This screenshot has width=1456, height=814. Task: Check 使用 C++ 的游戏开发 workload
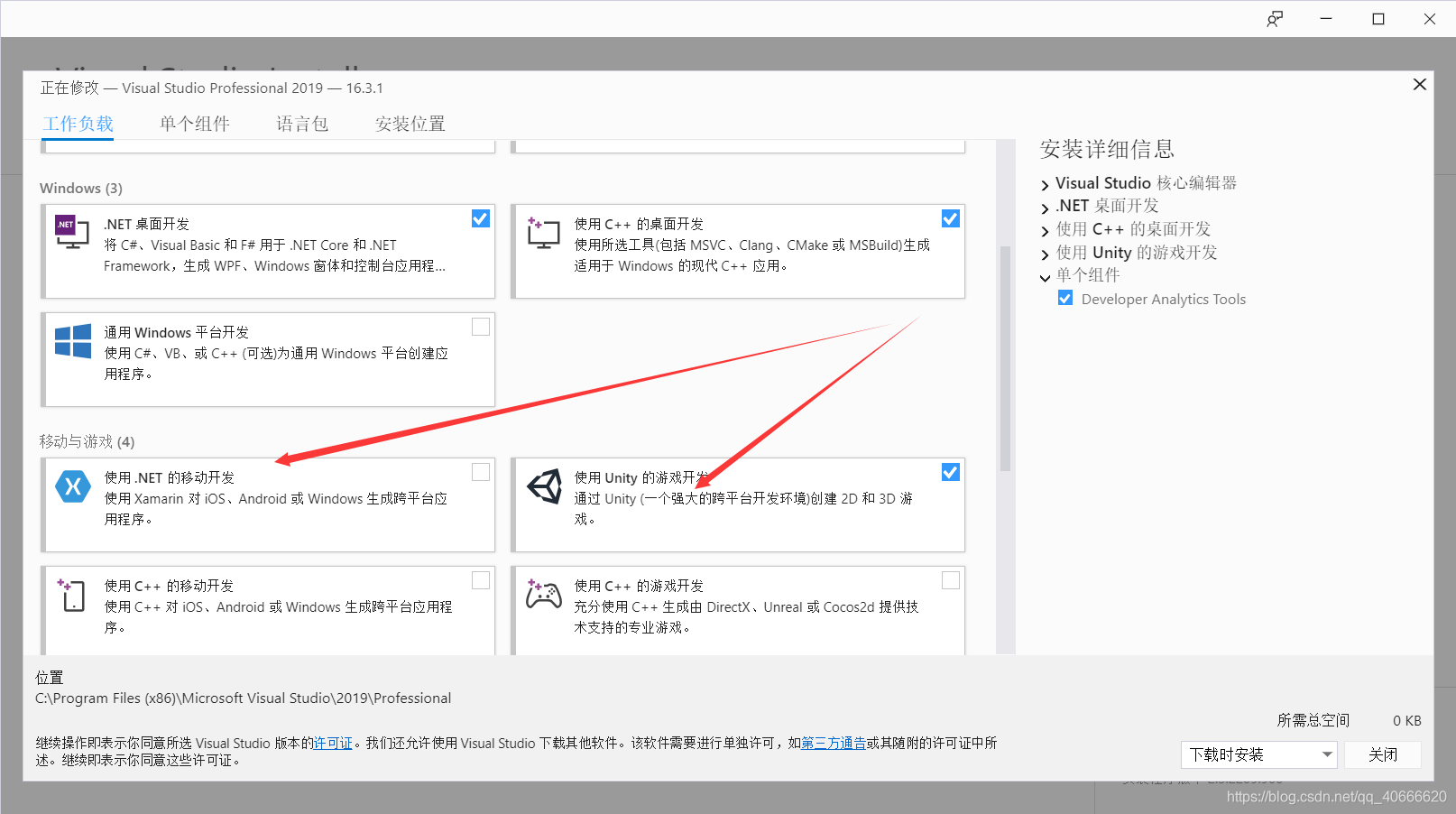click(x=951, y=580)
